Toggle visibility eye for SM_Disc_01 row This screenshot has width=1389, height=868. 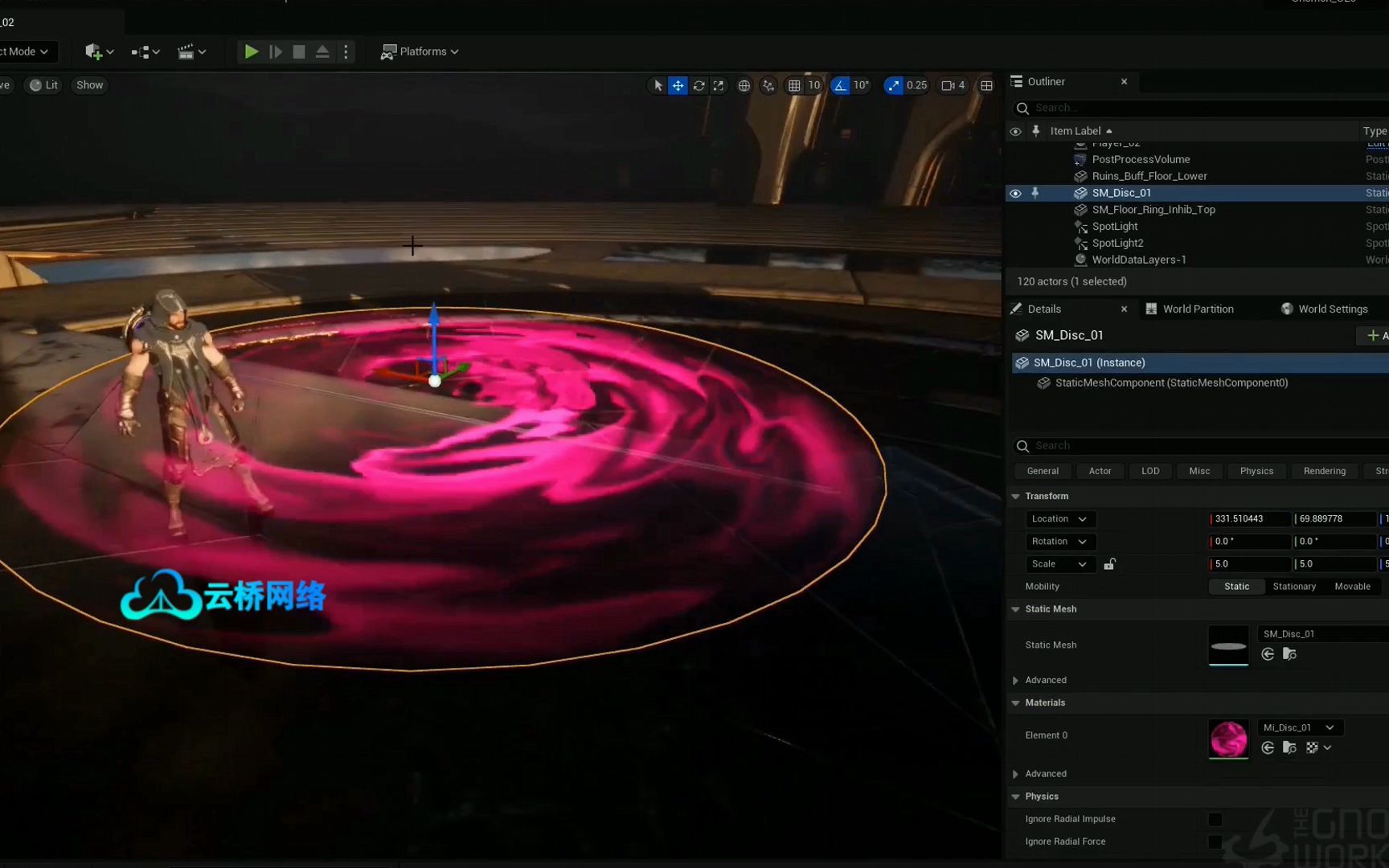(x=1015, y=193)
